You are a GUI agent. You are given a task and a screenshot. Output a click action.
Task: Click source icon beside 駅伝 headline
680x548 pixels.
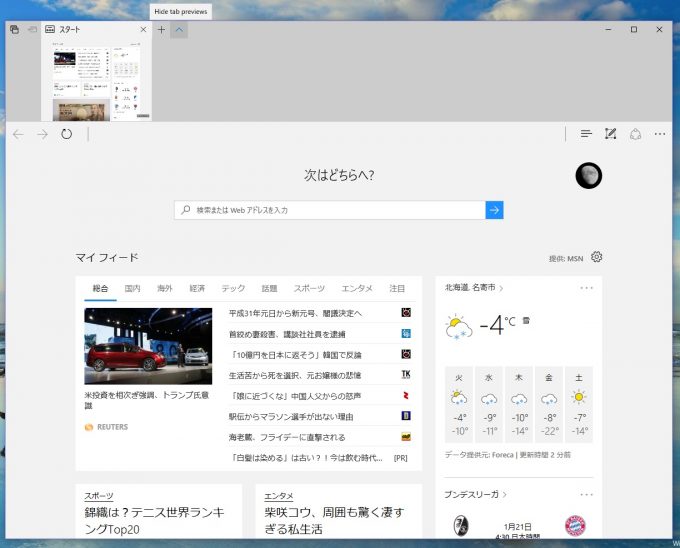pos(406,416)
